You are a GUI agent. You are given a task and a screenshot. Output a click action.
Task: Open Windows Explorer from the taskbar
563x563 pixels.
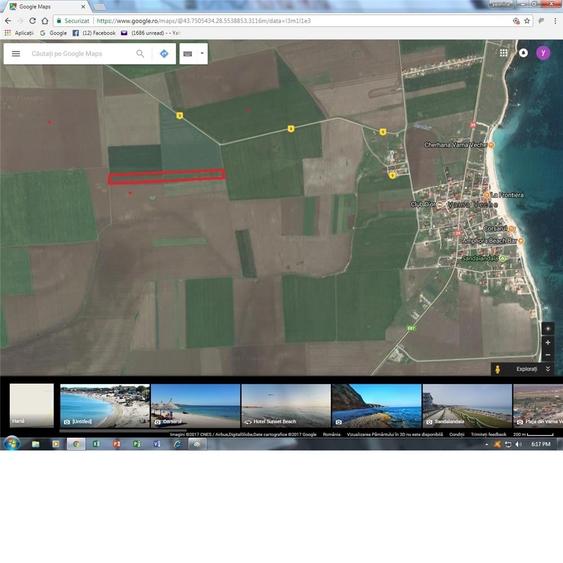tap(36, 444)
